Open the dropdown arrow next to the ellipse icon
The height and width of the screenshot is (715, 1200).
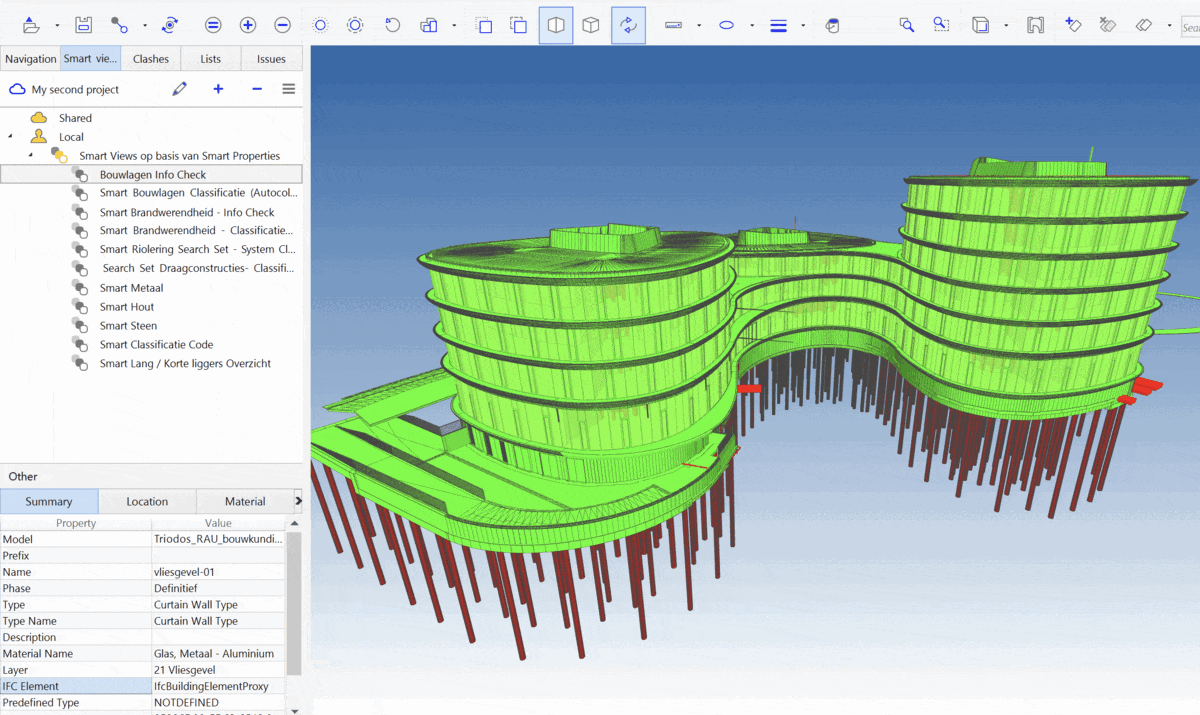tap(751, 25)
